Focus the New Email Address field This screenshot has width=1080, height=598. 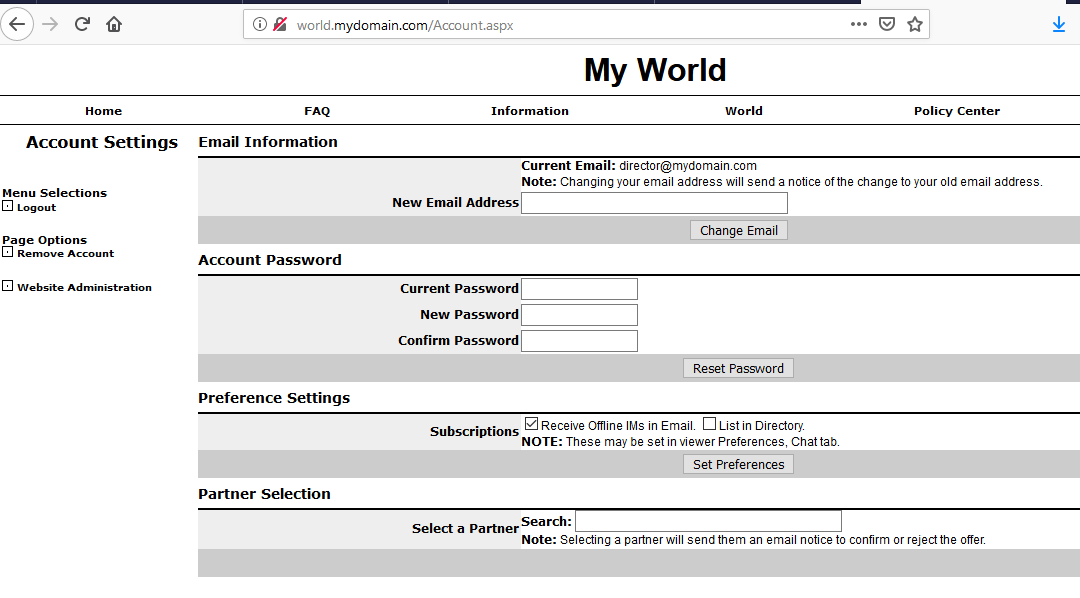pyautogui.click(x=654, y=203)
